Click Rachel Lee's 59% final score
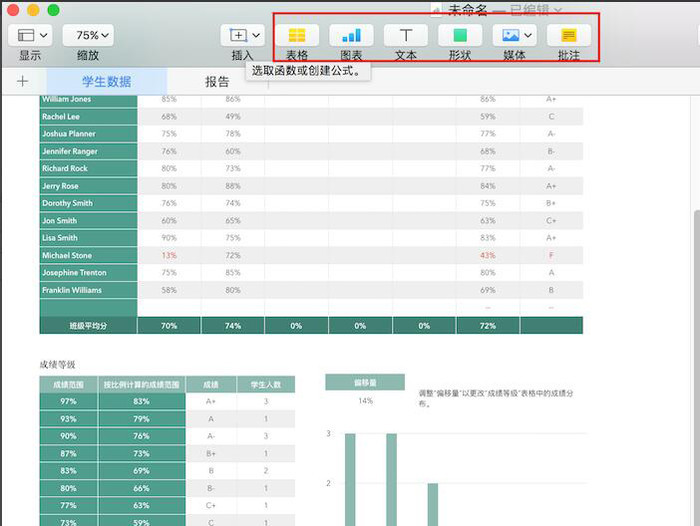700x526 pixels. (x=488, y=117)
